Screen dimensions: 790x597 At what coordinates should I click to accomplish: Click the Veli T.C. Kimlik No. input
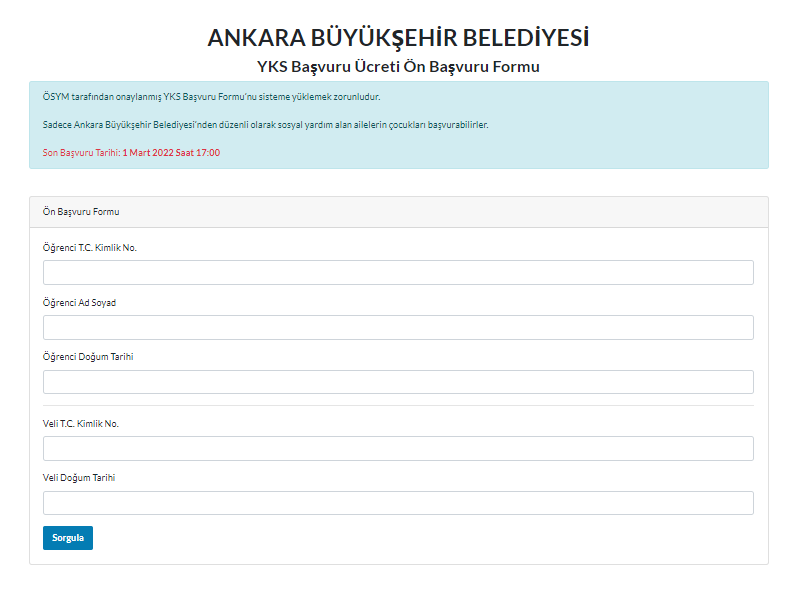click(398, 448)
